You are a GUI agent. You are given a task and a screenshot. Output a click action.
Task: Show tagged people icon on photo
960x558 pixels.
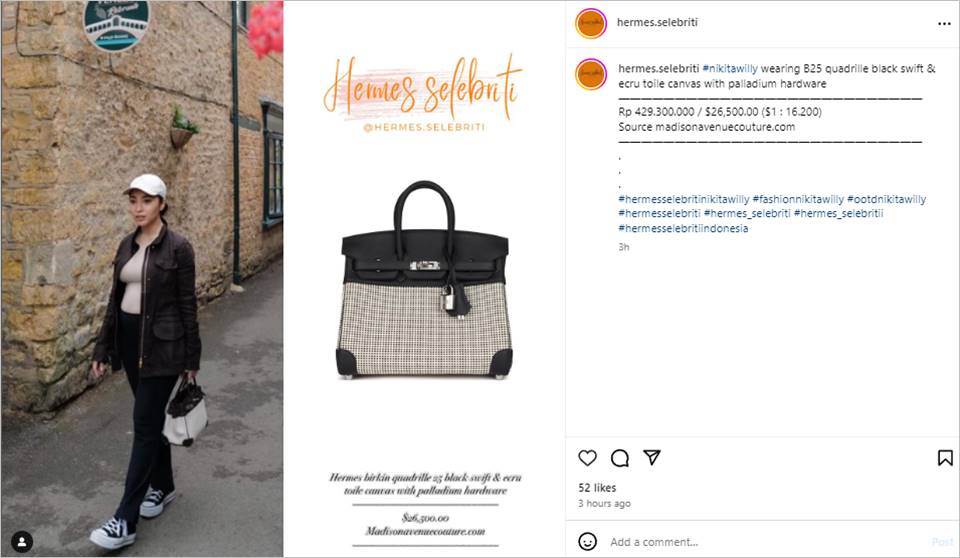[x=22, y=541]
